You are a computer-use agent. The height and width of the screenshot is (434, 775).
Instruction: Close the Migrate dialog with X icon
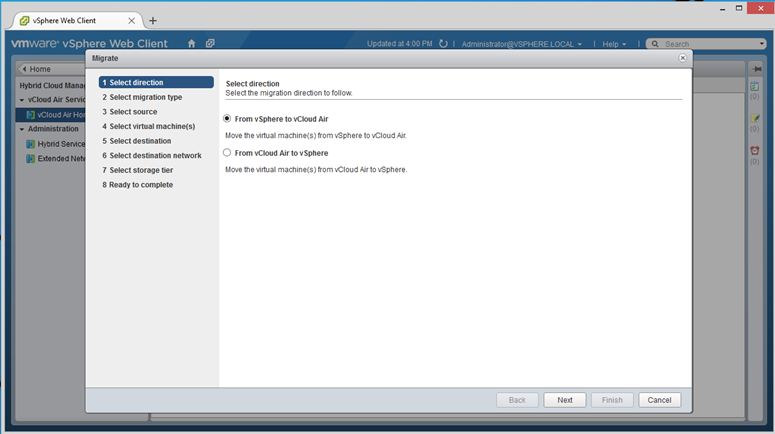683,58
